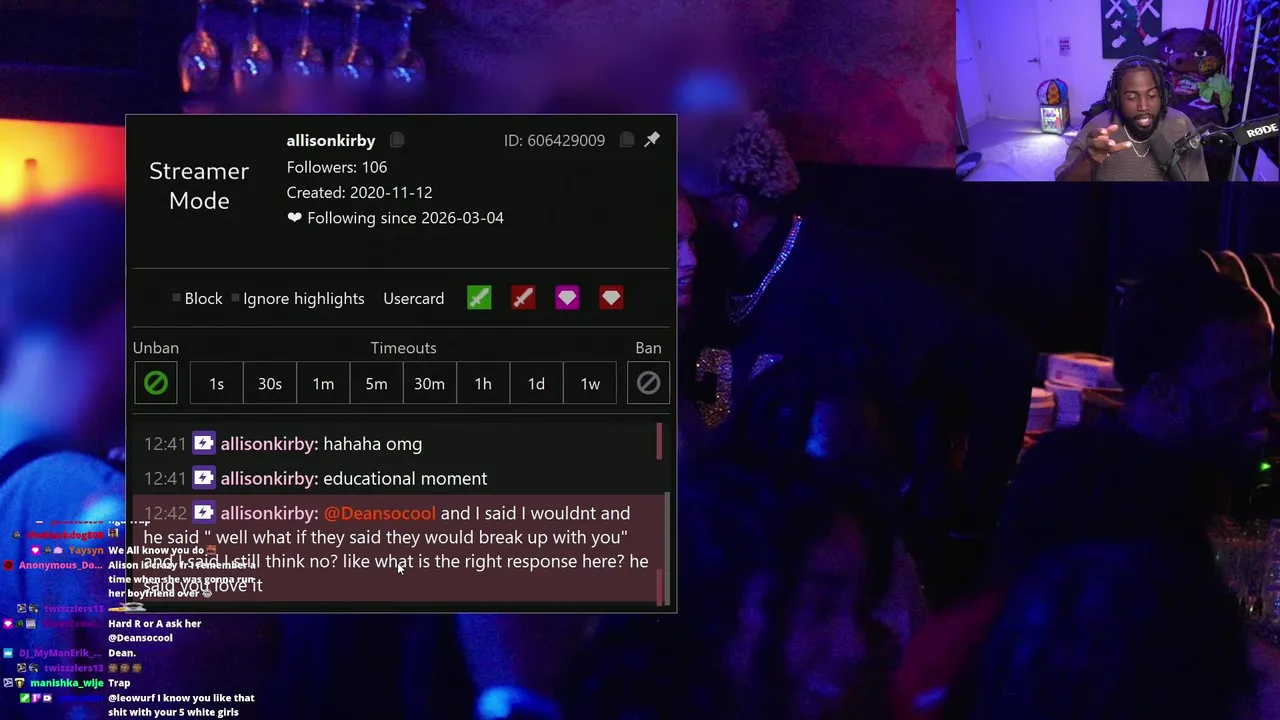The image size is (1280, 720).
Task: Copy the user ID 606429009 icon
Action: pos(626,140)
